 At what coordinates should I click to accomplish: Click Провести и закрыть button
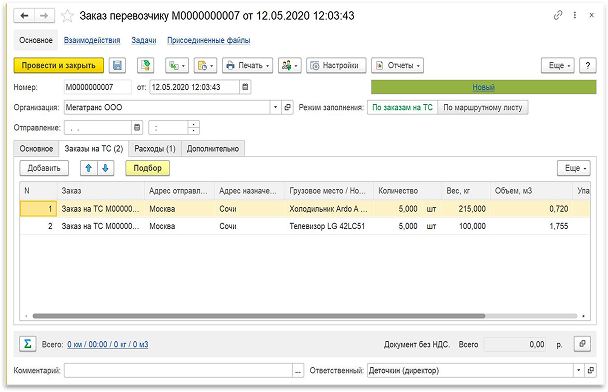point(59,66)
